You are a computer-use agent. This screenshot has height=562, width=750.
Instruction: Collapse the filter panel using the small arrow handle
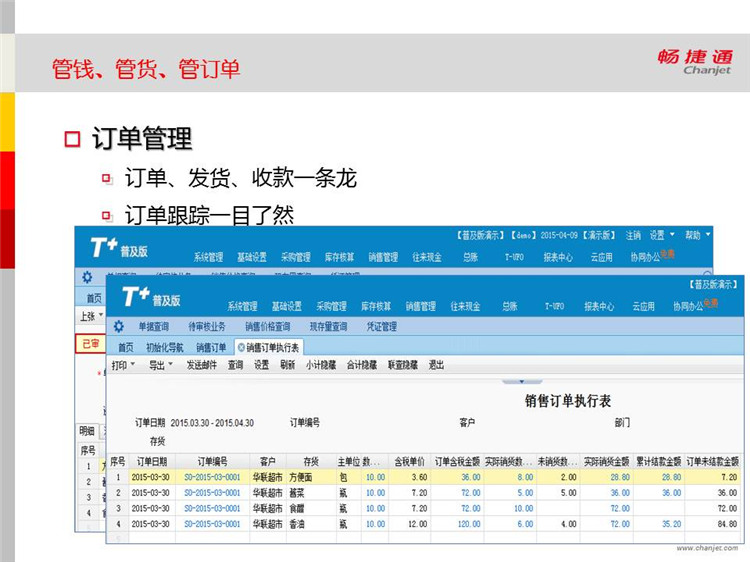[x=521, y=382]
